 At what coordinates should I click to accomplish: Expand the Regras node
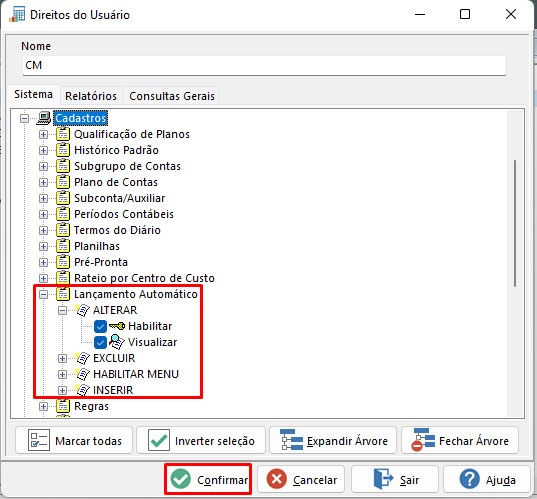pyautogui.click(x=43, y=406)
